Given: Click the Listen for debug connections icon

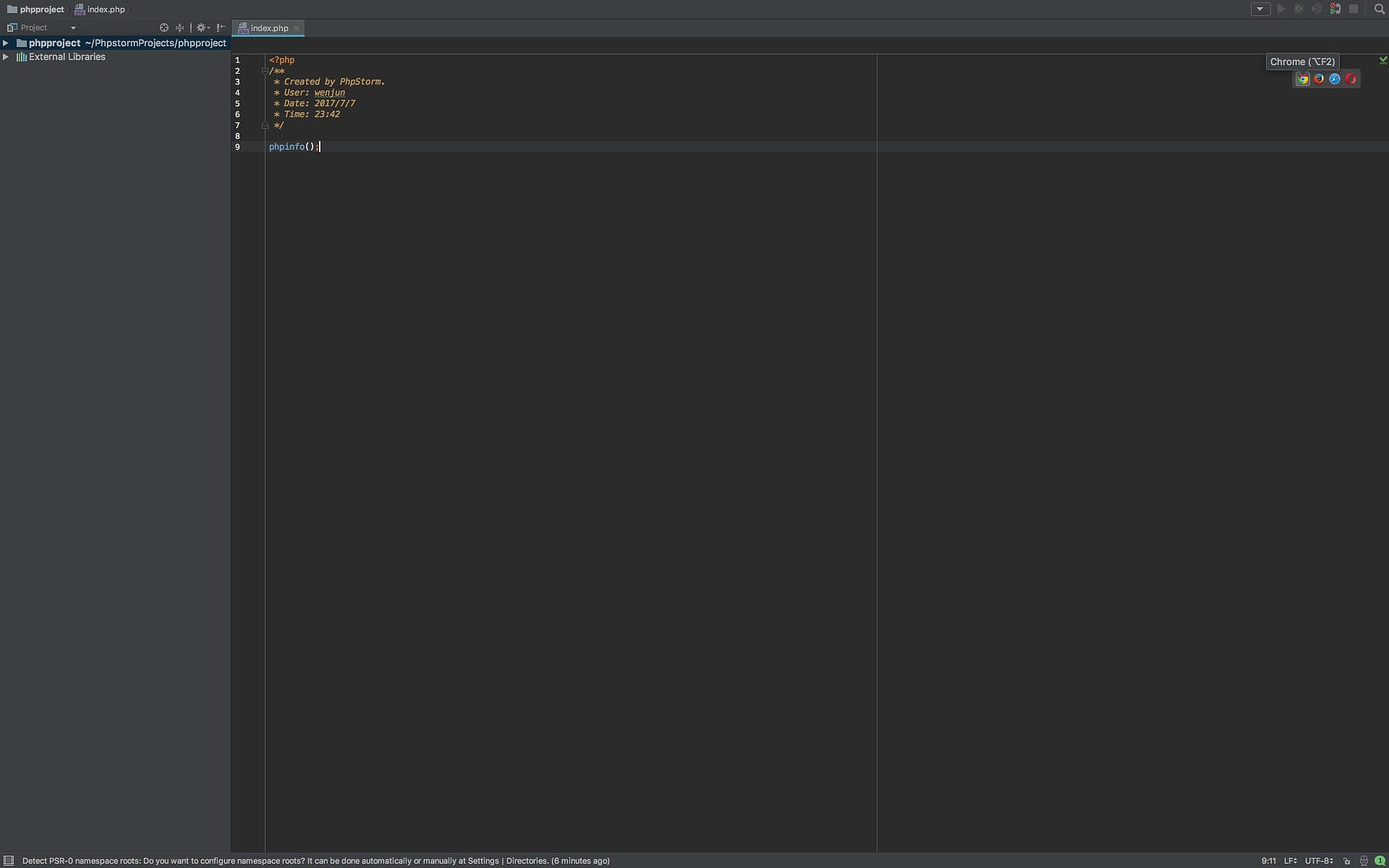Looking at the screenshot, I should point(1335,9).
